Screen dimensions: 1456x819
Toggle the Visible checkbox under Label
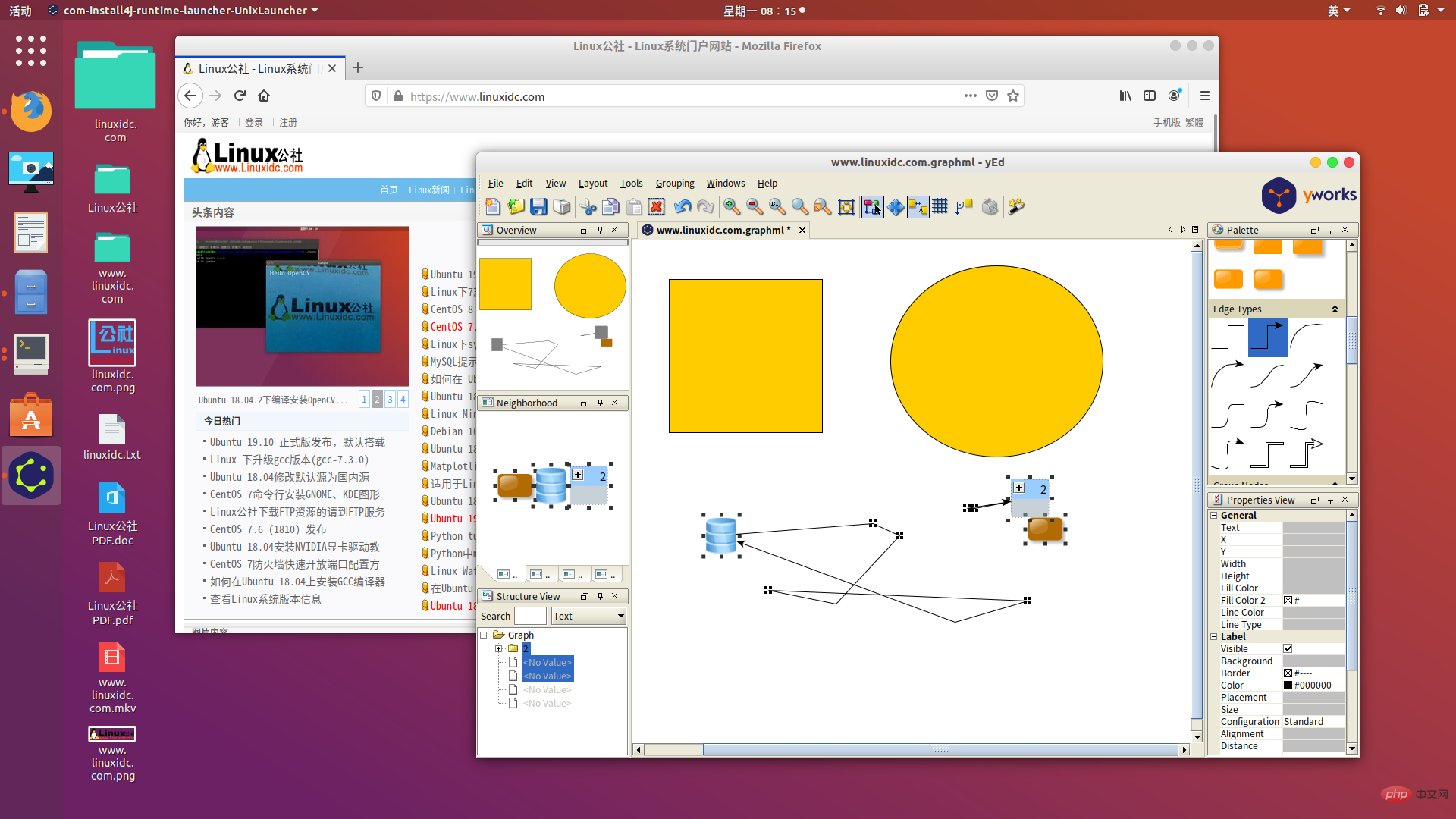tap(1288, 649)
